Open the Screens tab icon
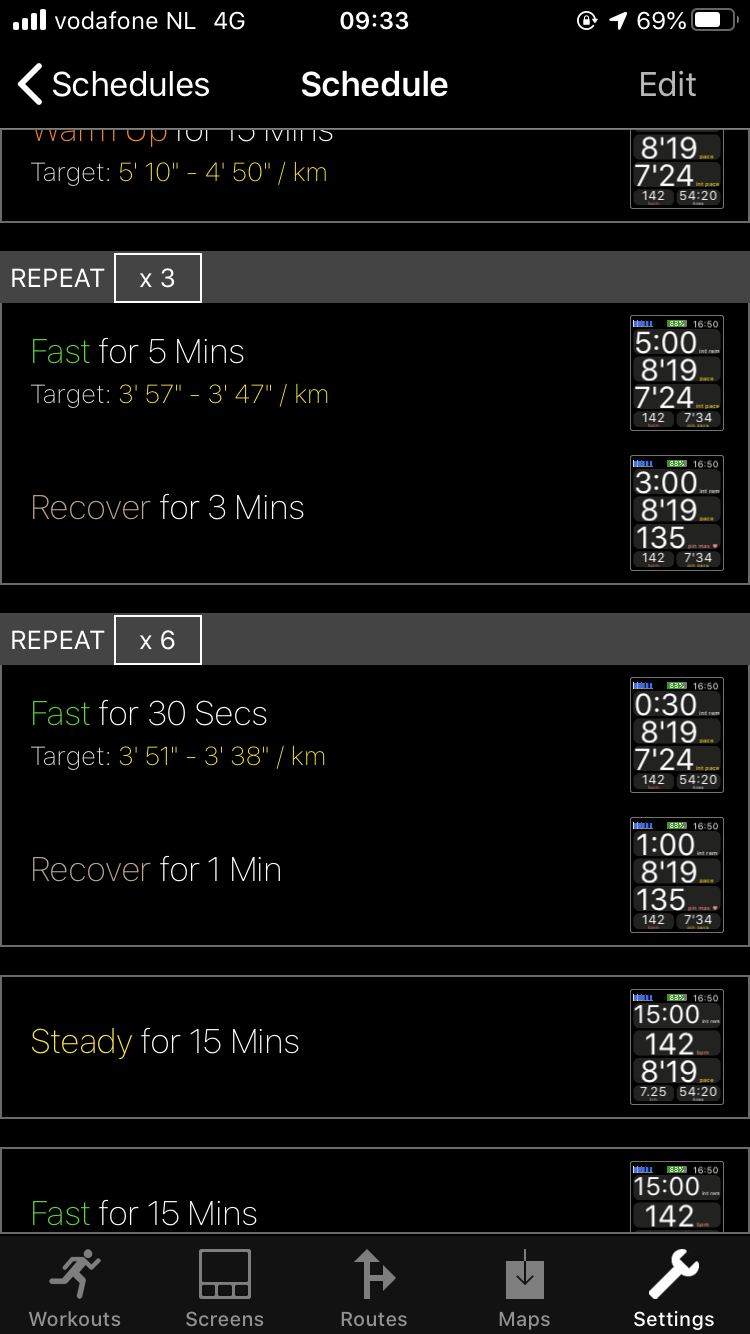 click(x=224, y=1273)
